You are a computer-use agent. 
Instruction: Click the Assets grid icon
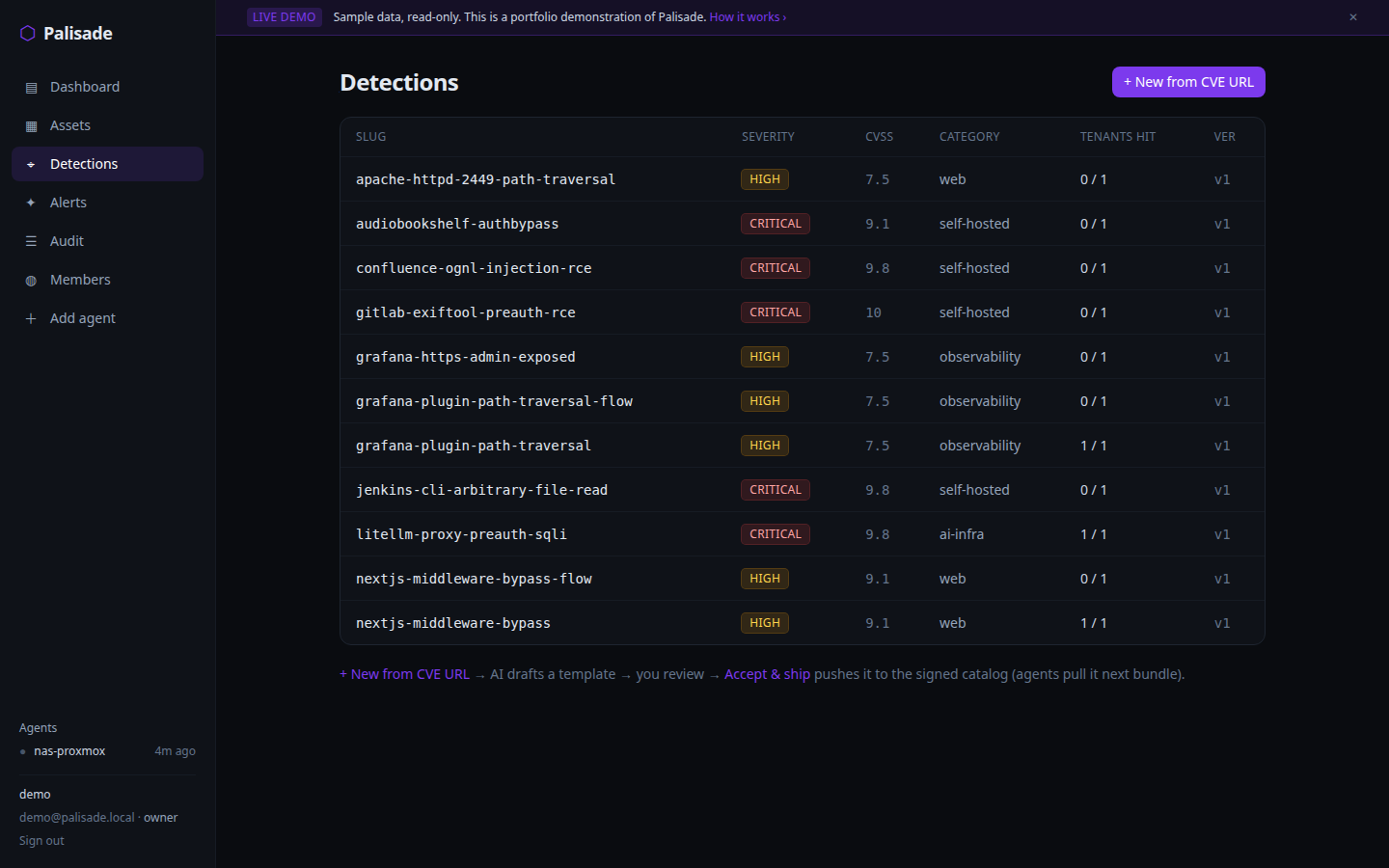coord(31,126)
